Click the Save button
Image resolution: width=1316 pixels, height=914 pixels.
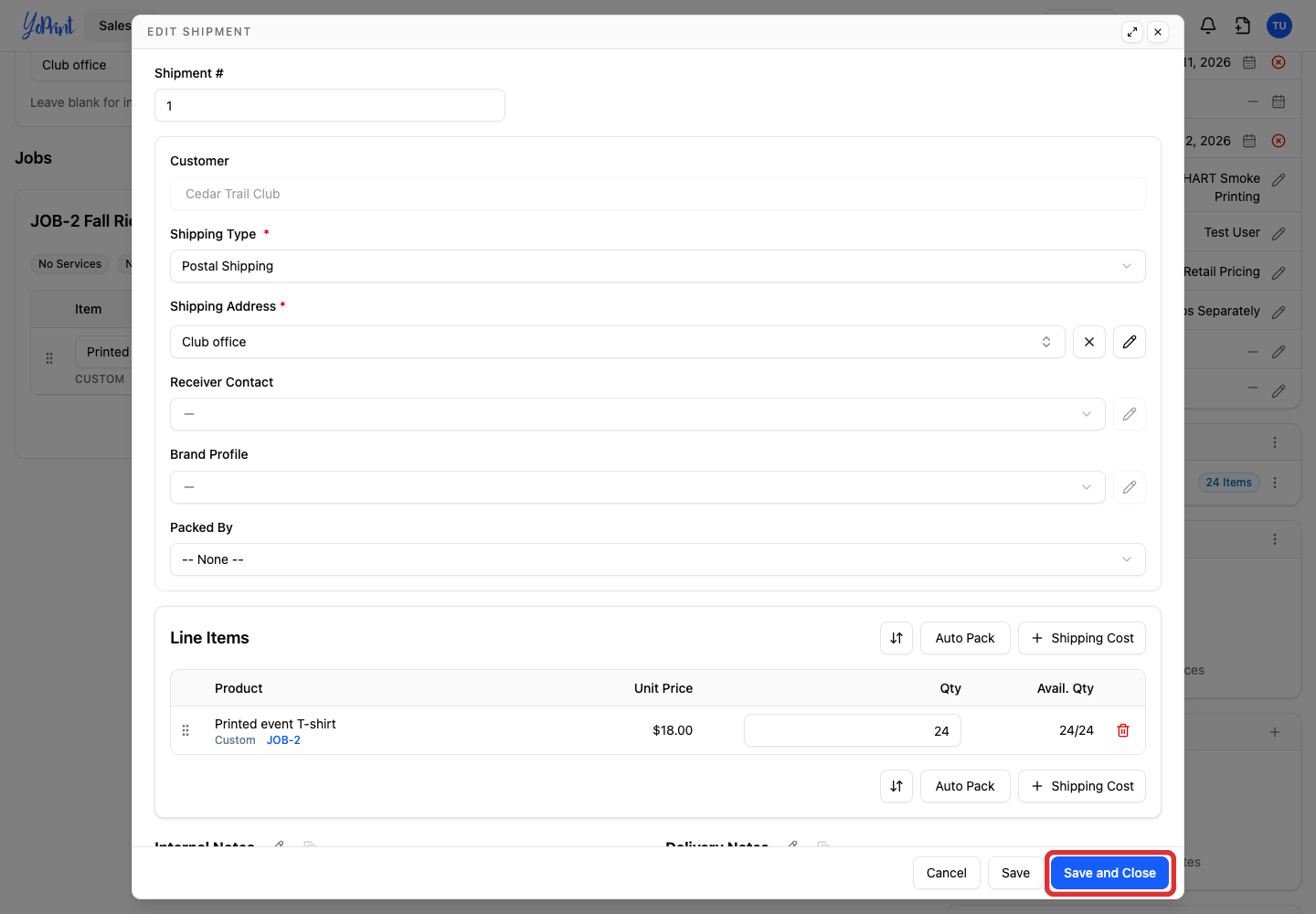click(1015, 873)
